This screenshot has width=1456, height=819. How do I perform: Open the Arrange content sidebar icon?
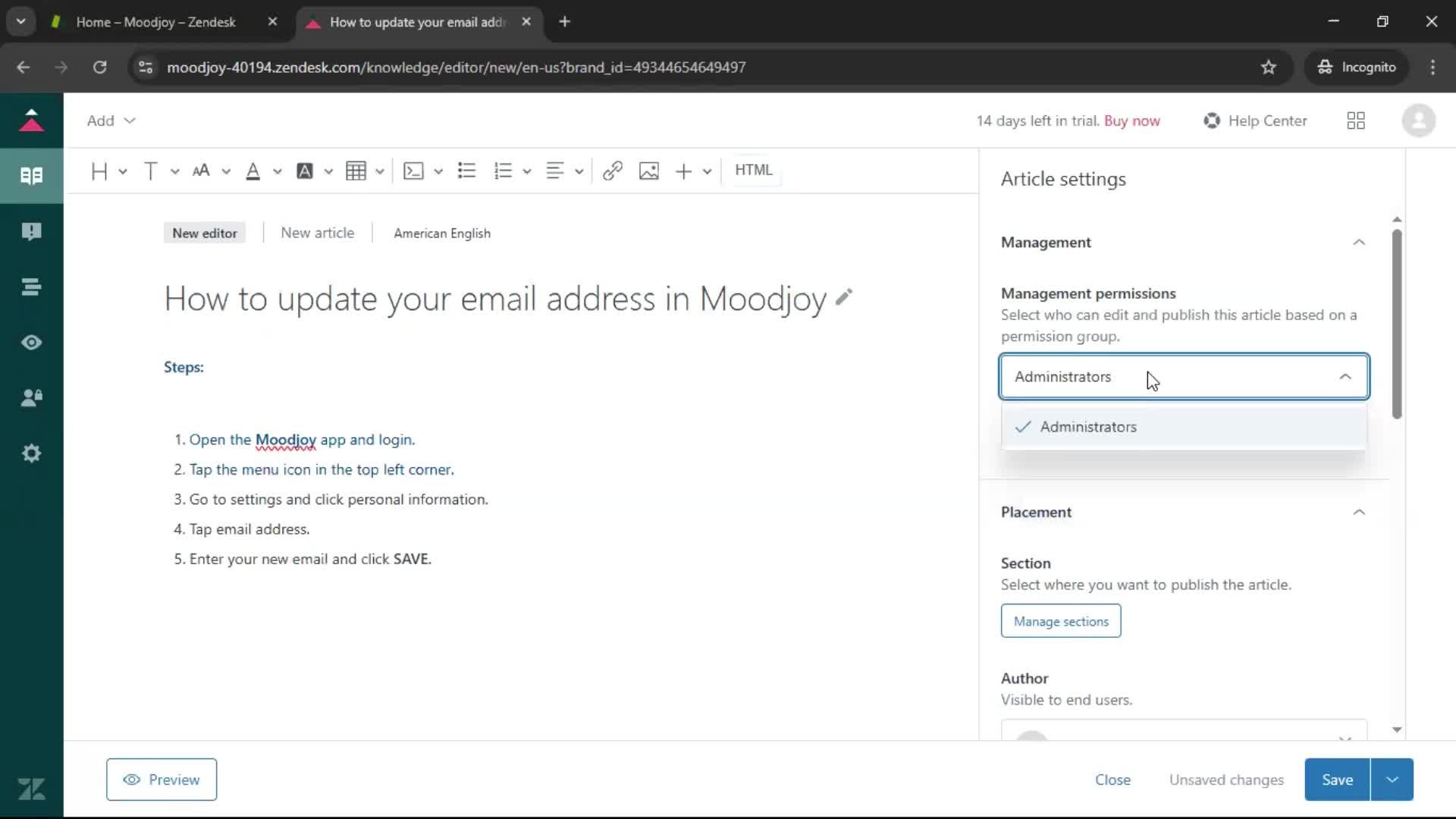click(x=31, y=287)
